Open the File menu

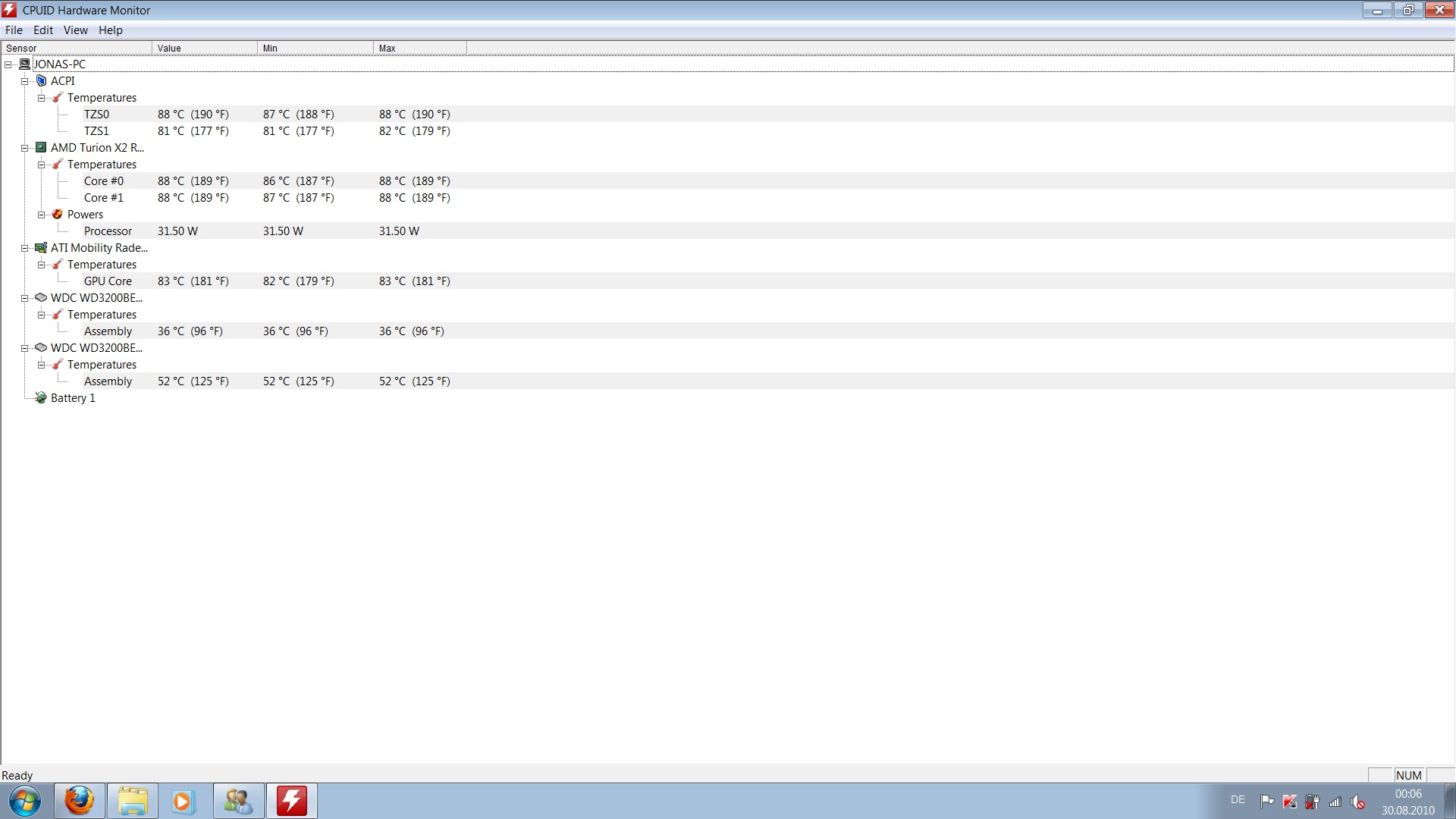14,30
